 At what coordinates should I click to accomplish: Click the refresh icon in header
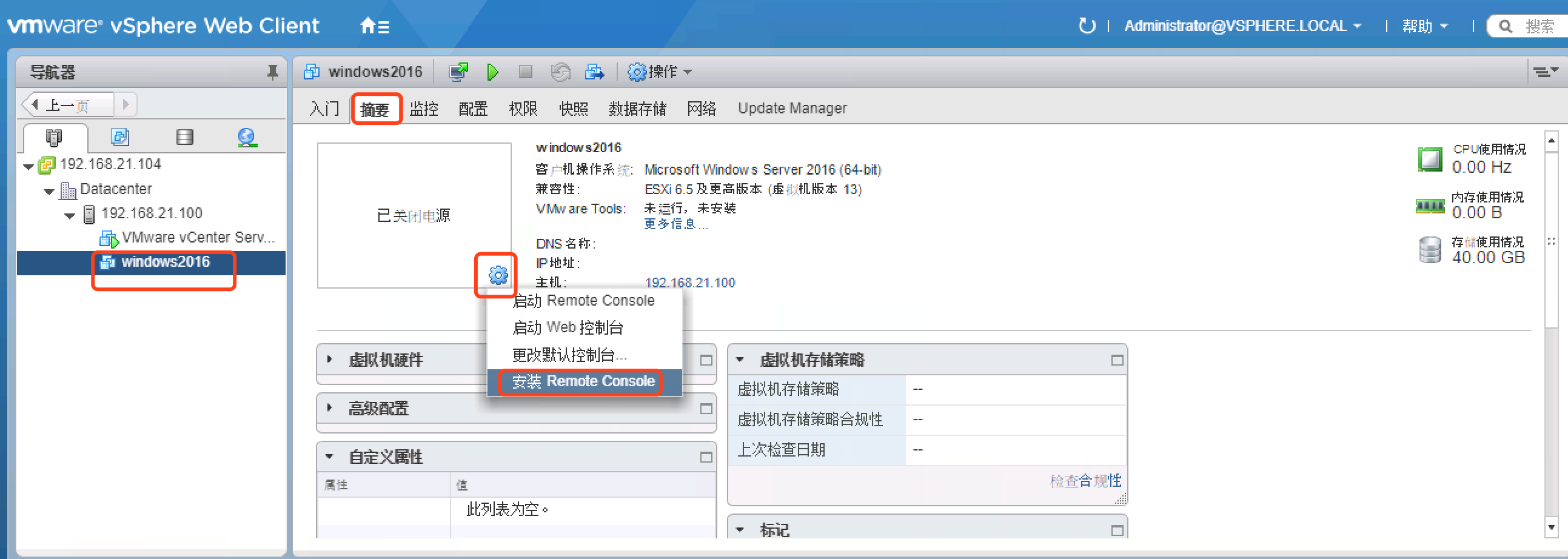[1087, 25]
